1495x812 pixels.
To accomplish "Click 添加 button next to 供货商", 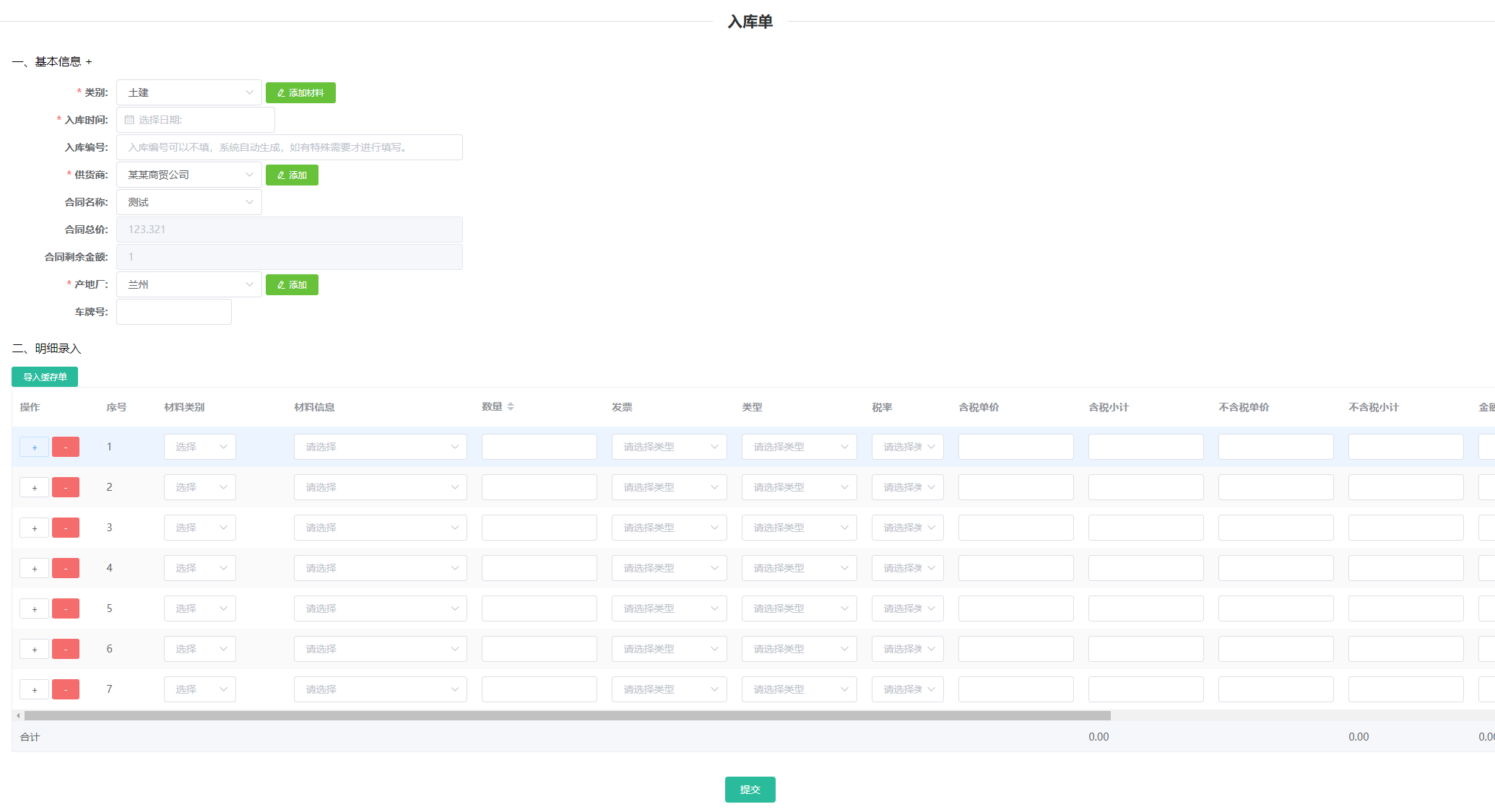I will point(292,175).
